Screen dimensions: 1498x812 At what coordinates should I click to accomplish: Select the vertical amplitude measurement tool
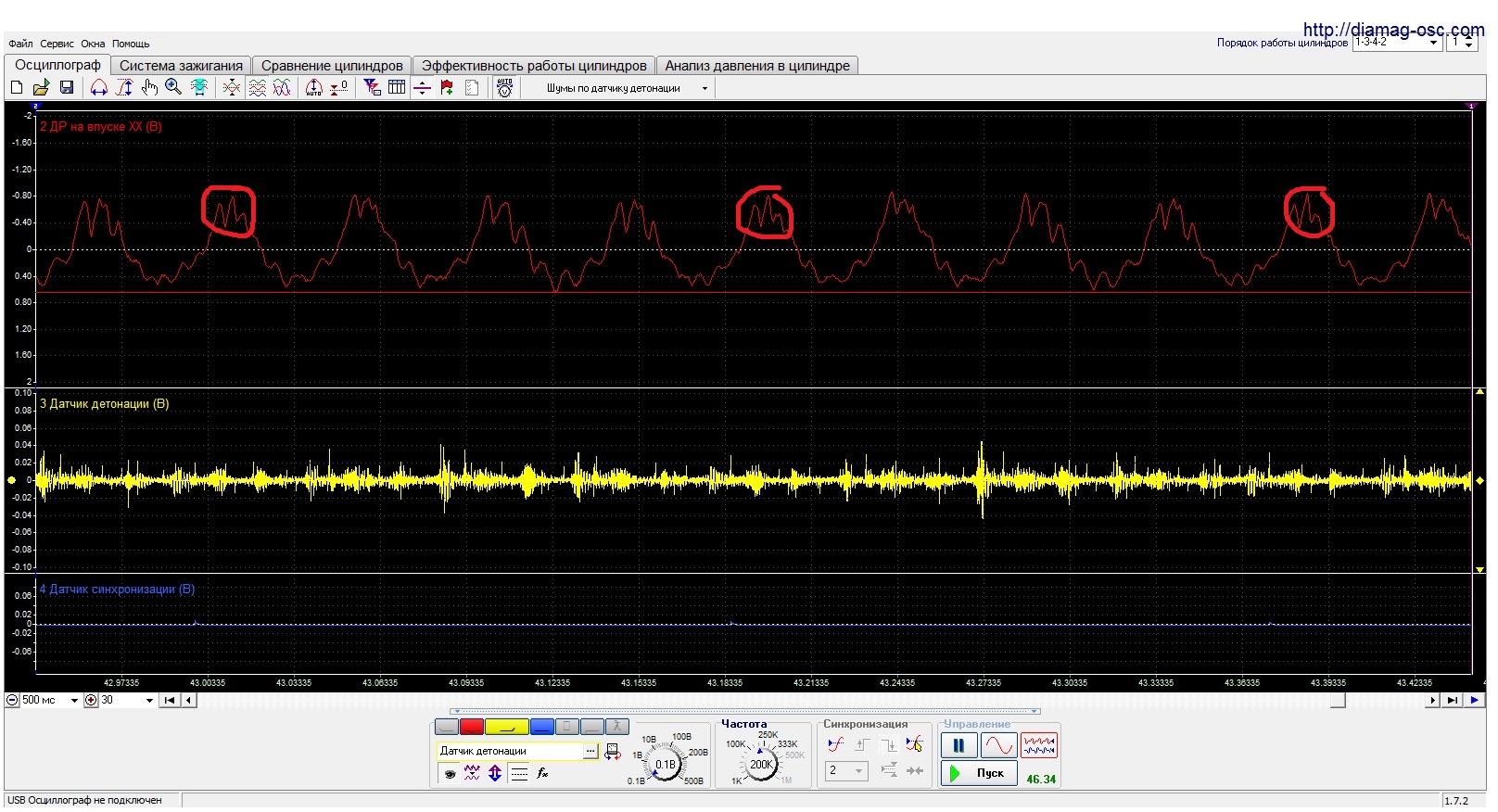124,87
